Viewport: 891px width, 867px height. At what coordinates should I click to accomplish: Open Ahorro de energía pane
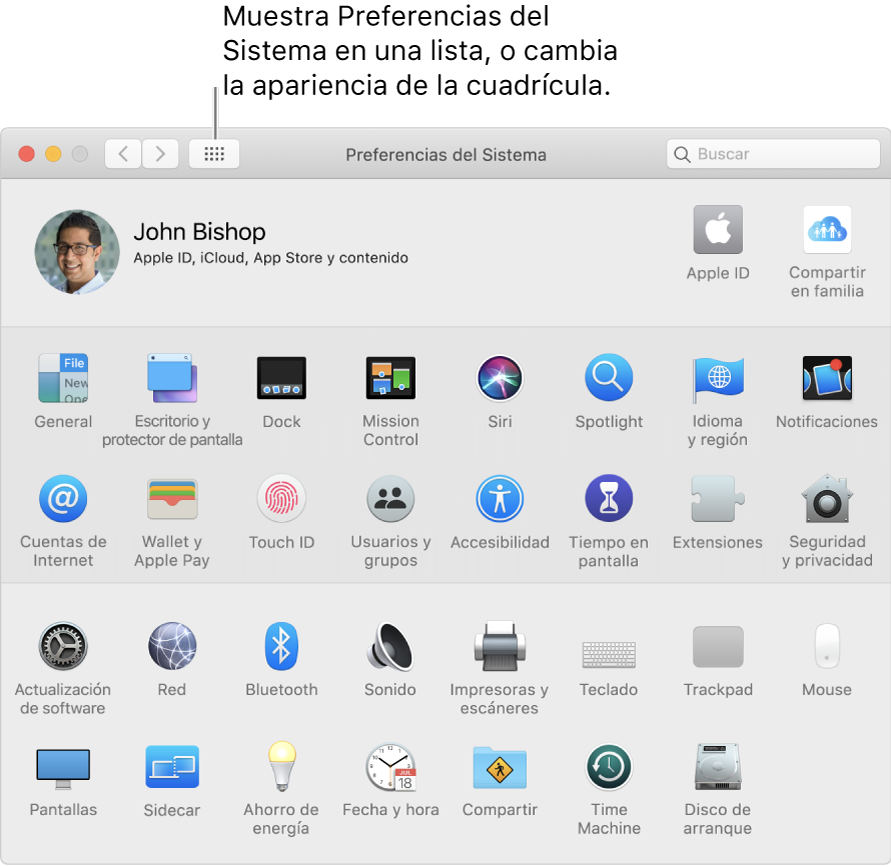(281, 766)
